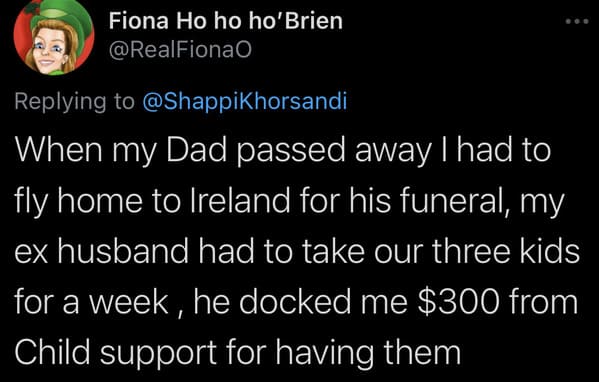Click the last line "Child support for having them"
Screen dimensions: 599x382
[x=238, y=352]
